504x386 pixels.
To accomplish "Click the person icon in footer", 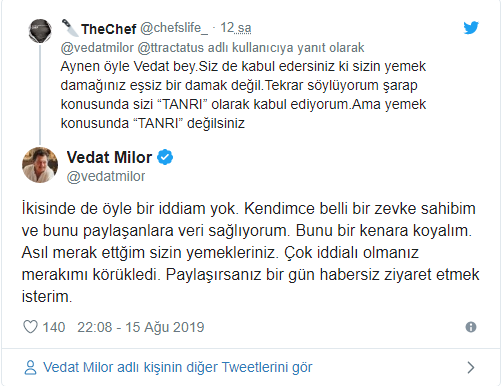I will point(30,367).
